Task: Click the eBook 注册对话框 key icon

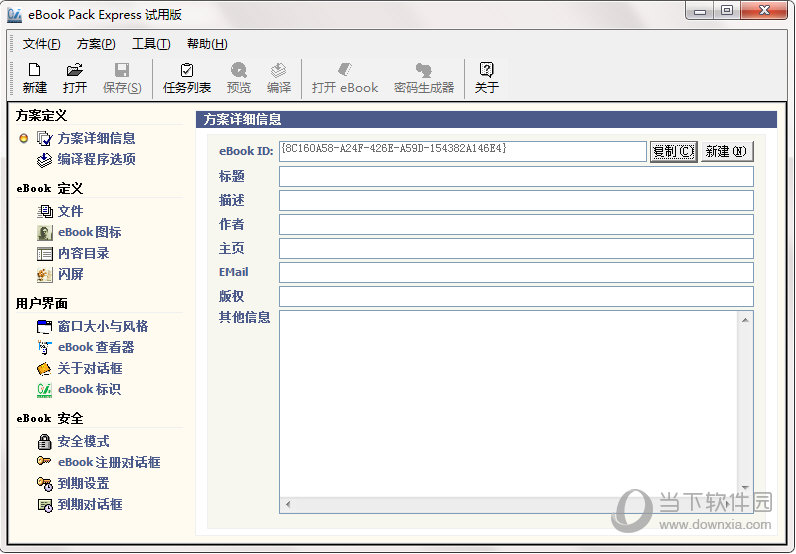Action: 45,462
